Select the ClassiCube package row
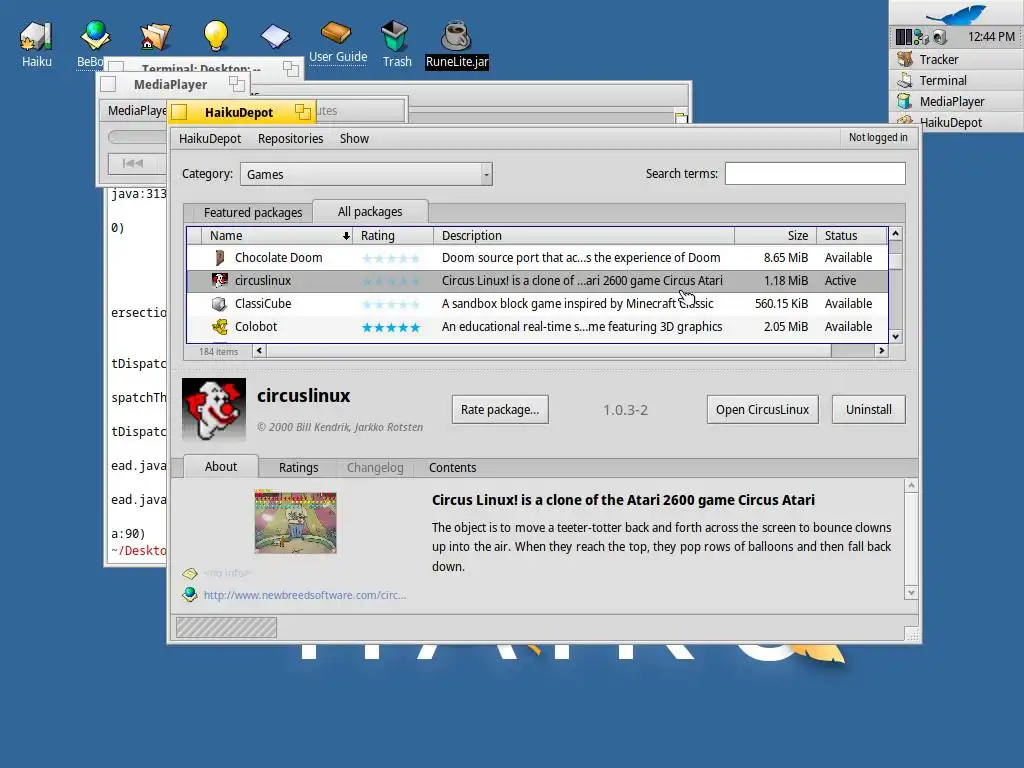The height and width of the screenshot is (768, 1024). pyautogui.click(x=537, y=304)
